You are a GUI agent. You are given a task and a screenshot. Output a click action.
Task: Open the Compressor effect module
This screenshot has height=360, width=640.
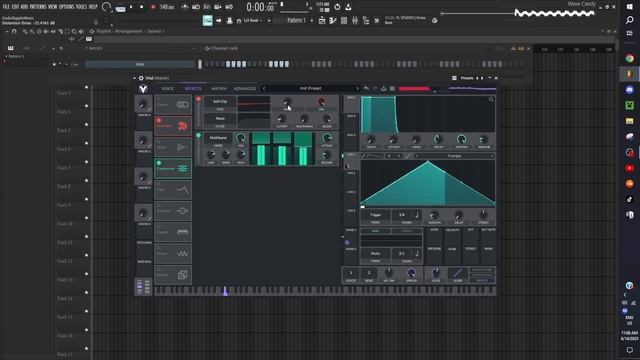pyautogui.click(x=173, y=168)
